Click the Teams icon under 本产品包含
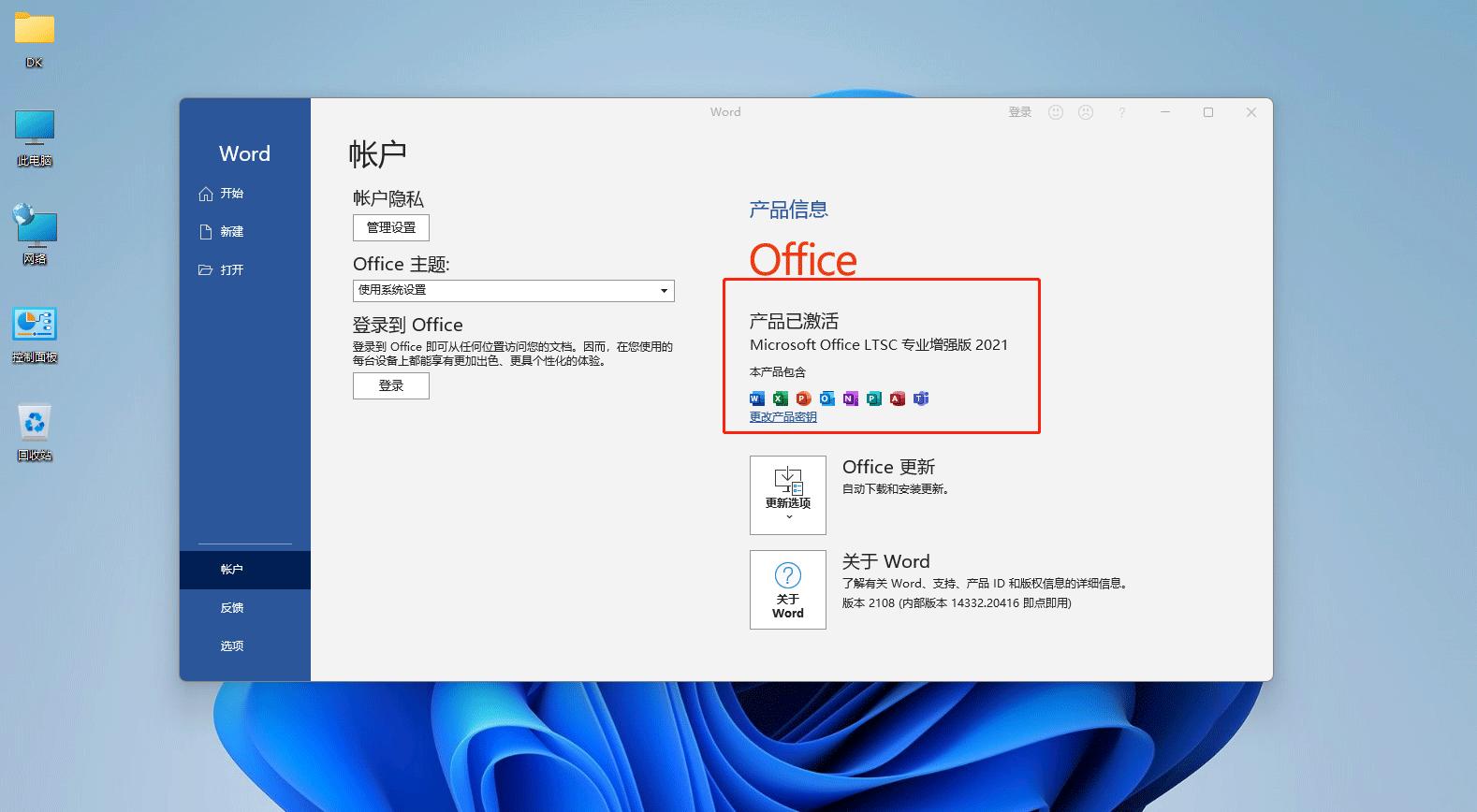Image resolution: width=1477 pixels, height=812 pixels. pos(921,399)
